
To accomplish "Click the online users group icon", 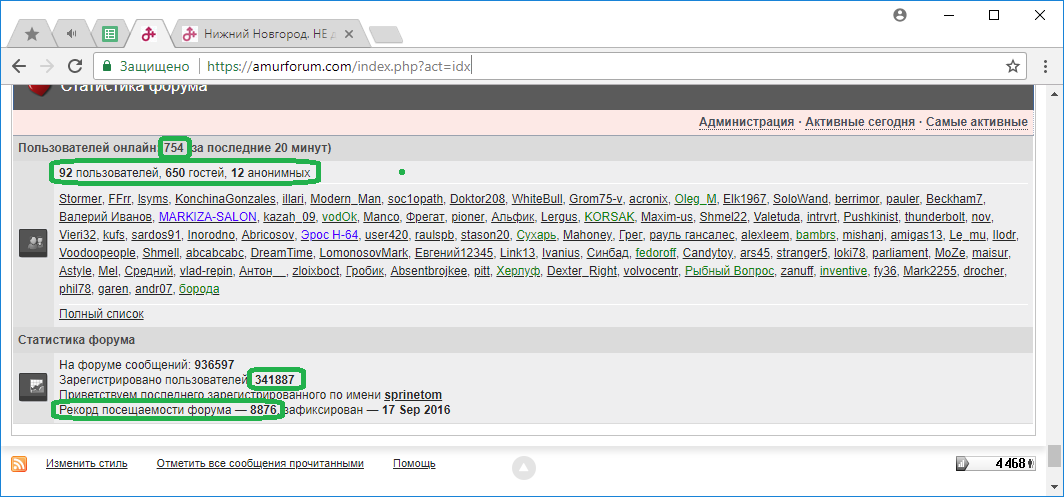I will point(33,242).
